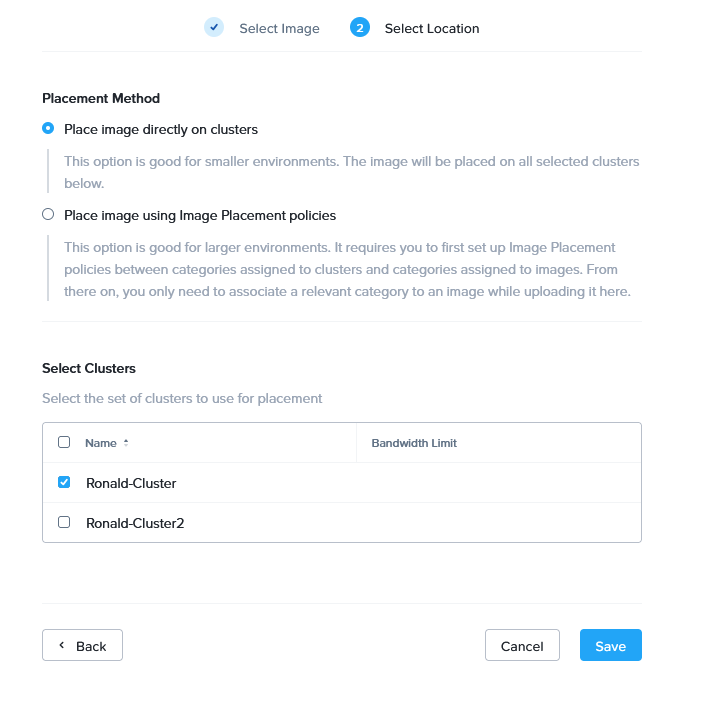Check the Ronald-Cluster2 checkbox
The image size is (722, 712).
click(x=64, y=522)
